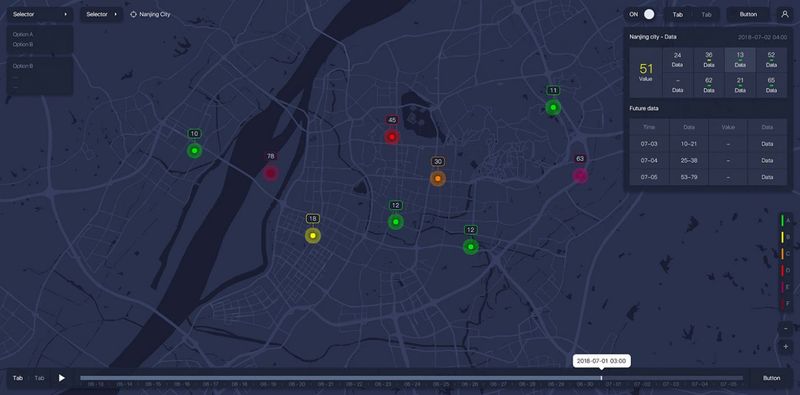800x395 pixels.
Task: Open the first Selector dropdown
Action: 40,14
